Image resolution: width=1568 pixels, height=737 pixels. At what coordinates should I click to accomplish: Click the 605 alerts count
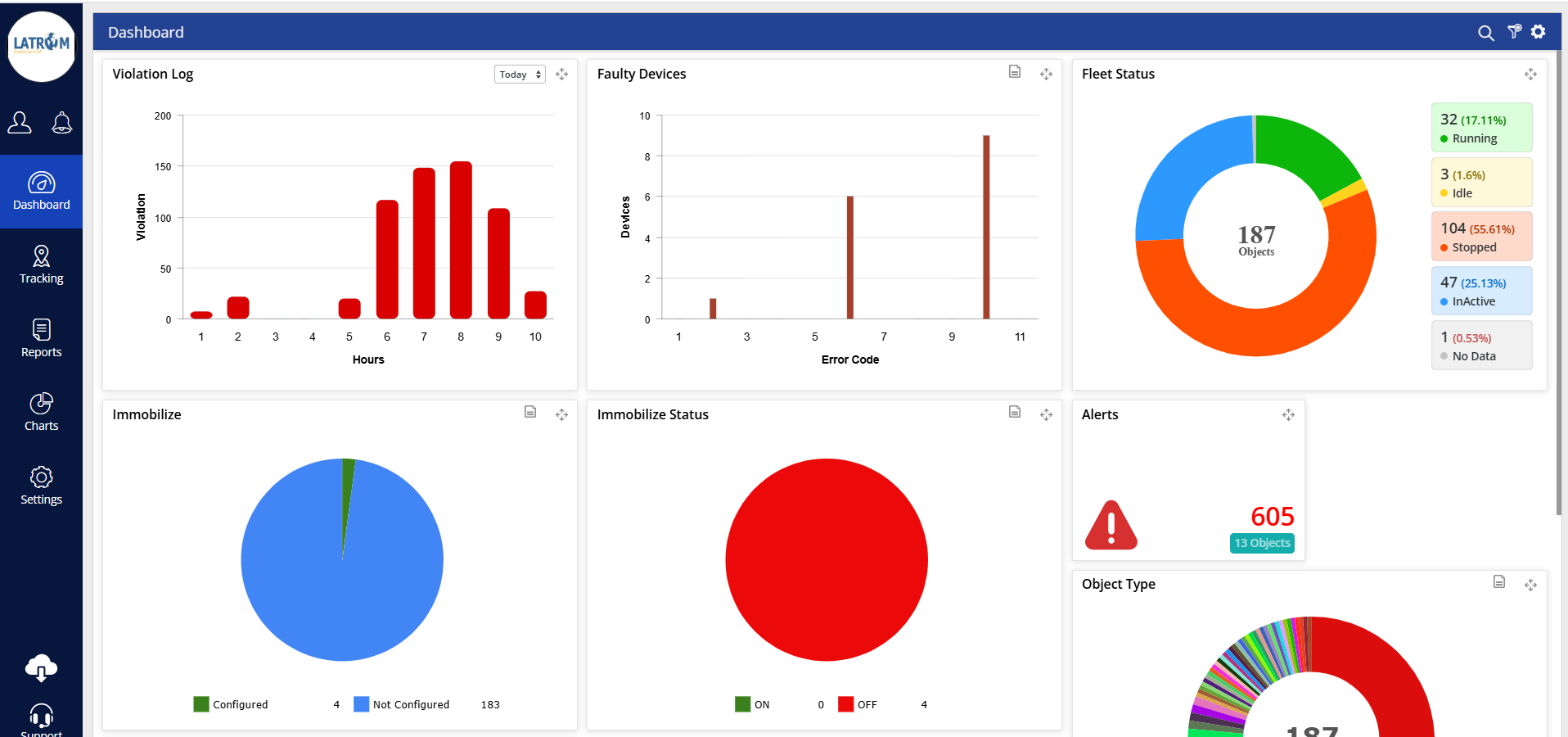click(x=1272, y=517)
